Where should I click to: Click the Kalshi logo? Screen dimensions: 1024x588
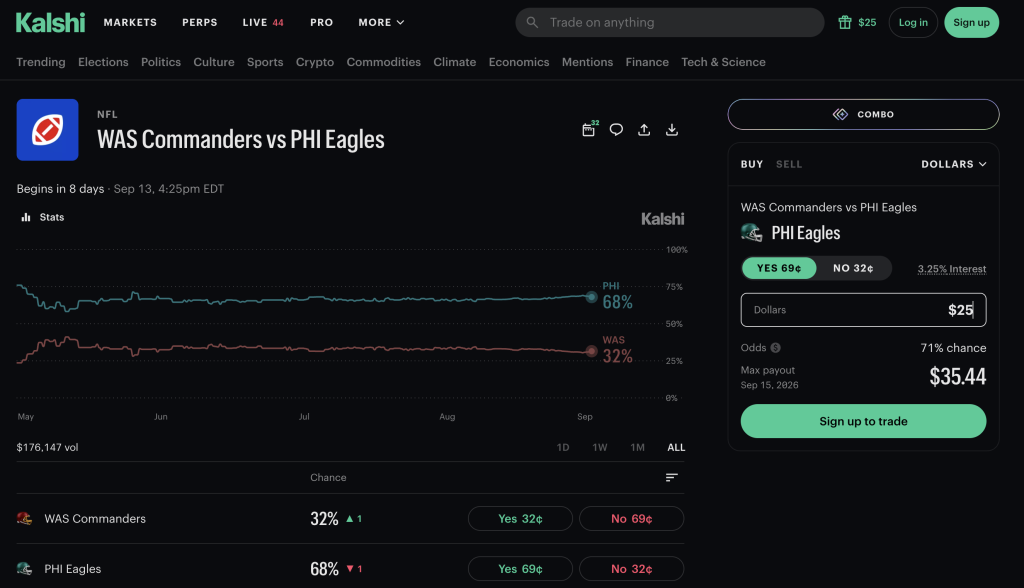pos(50,22)
